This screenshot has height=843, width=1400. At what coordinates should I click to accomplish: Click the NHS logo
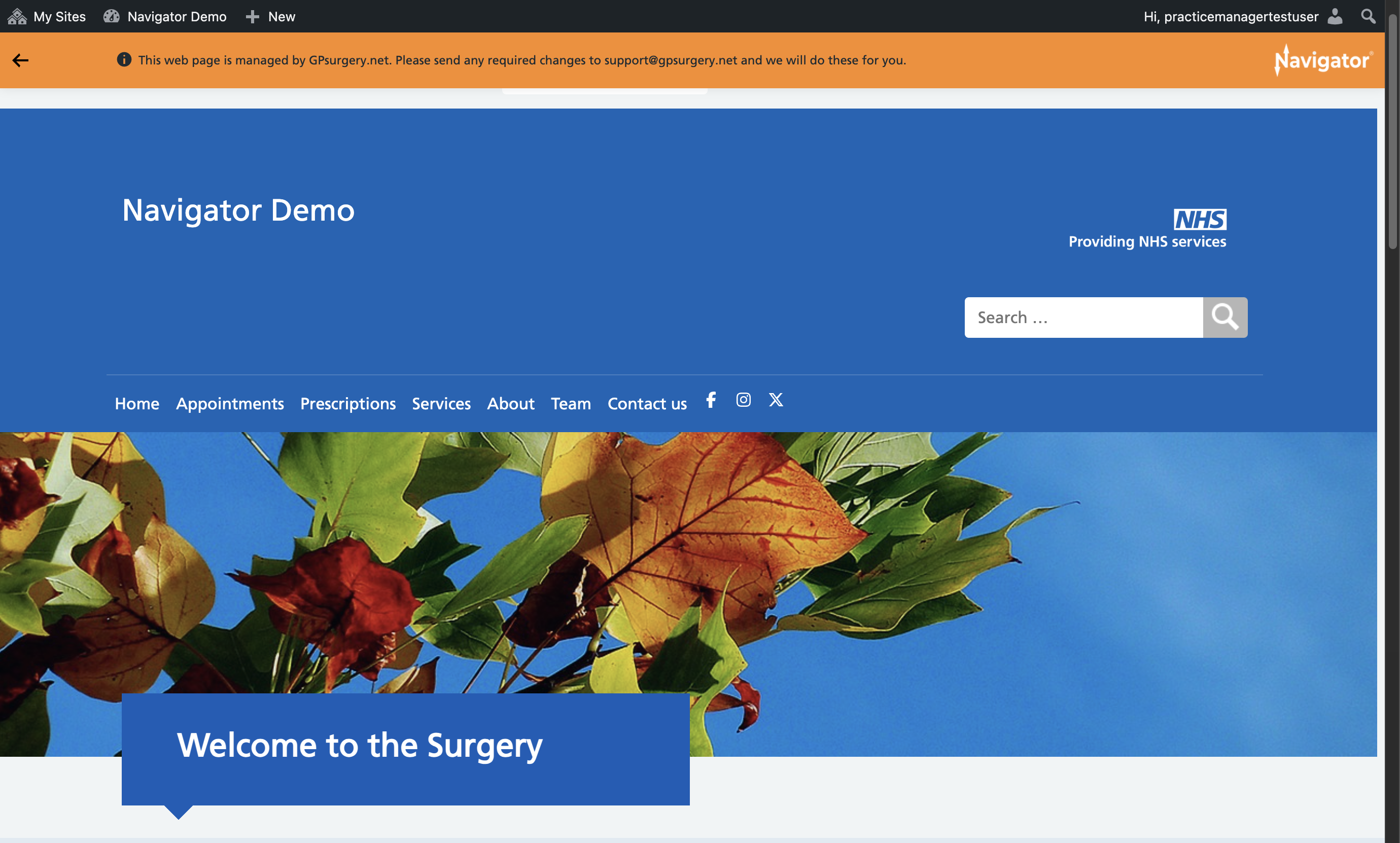[1200, 219]
